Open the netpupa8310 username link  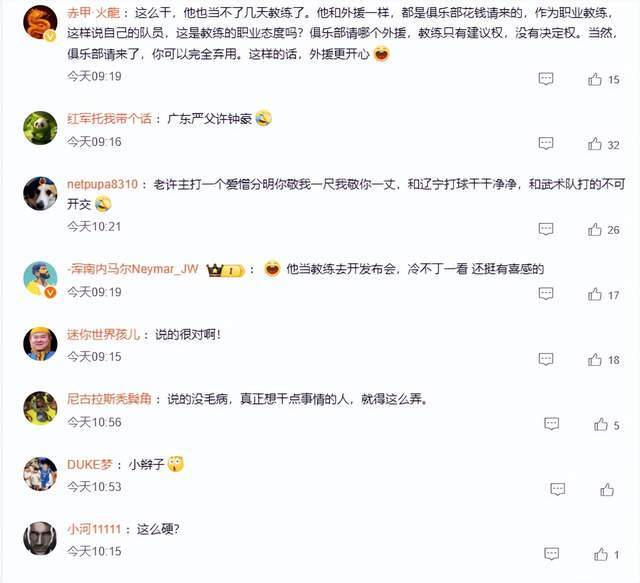[x=102, y=184]
